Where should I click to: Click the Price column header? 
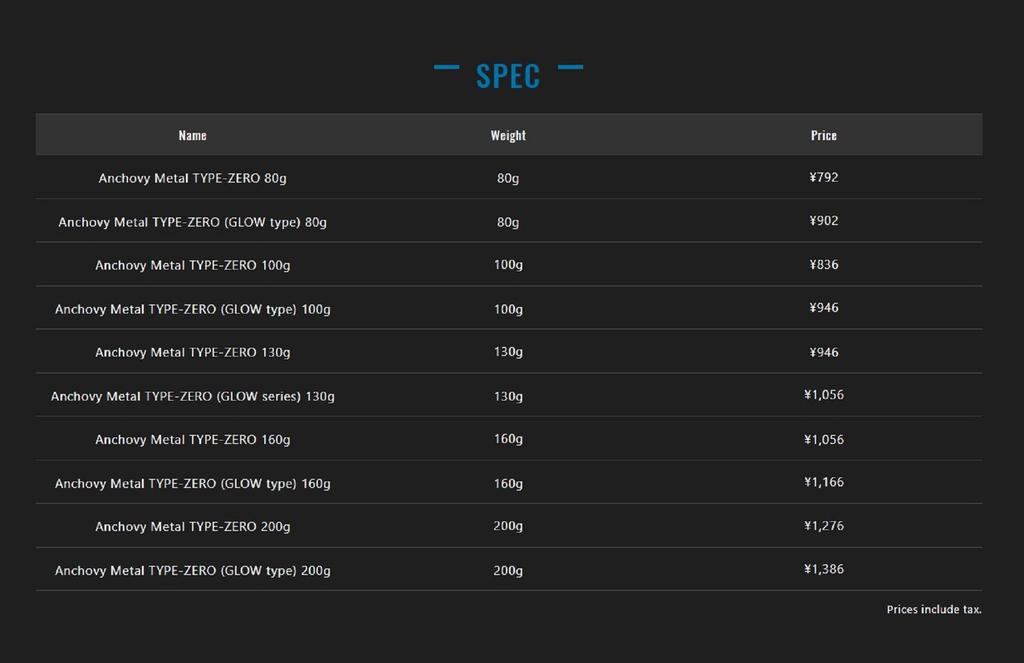click(x=823, y=135)
